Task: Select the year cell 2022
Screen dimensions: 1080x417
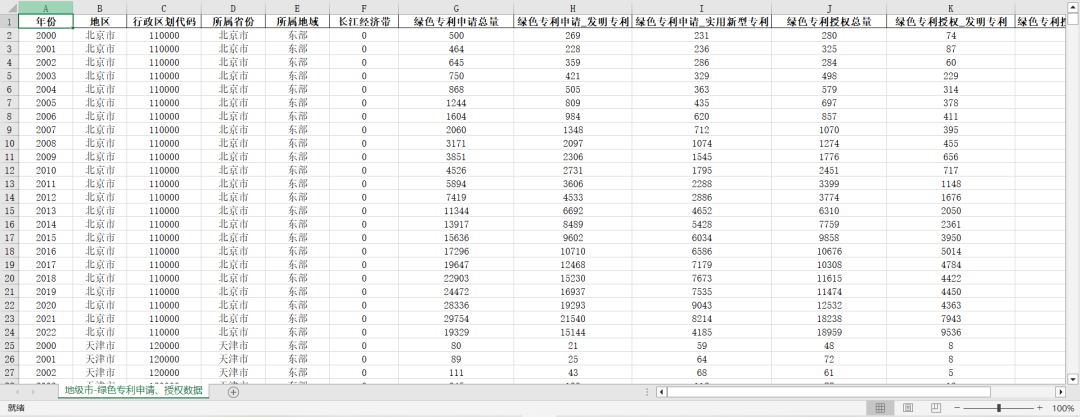Action: 45,332
